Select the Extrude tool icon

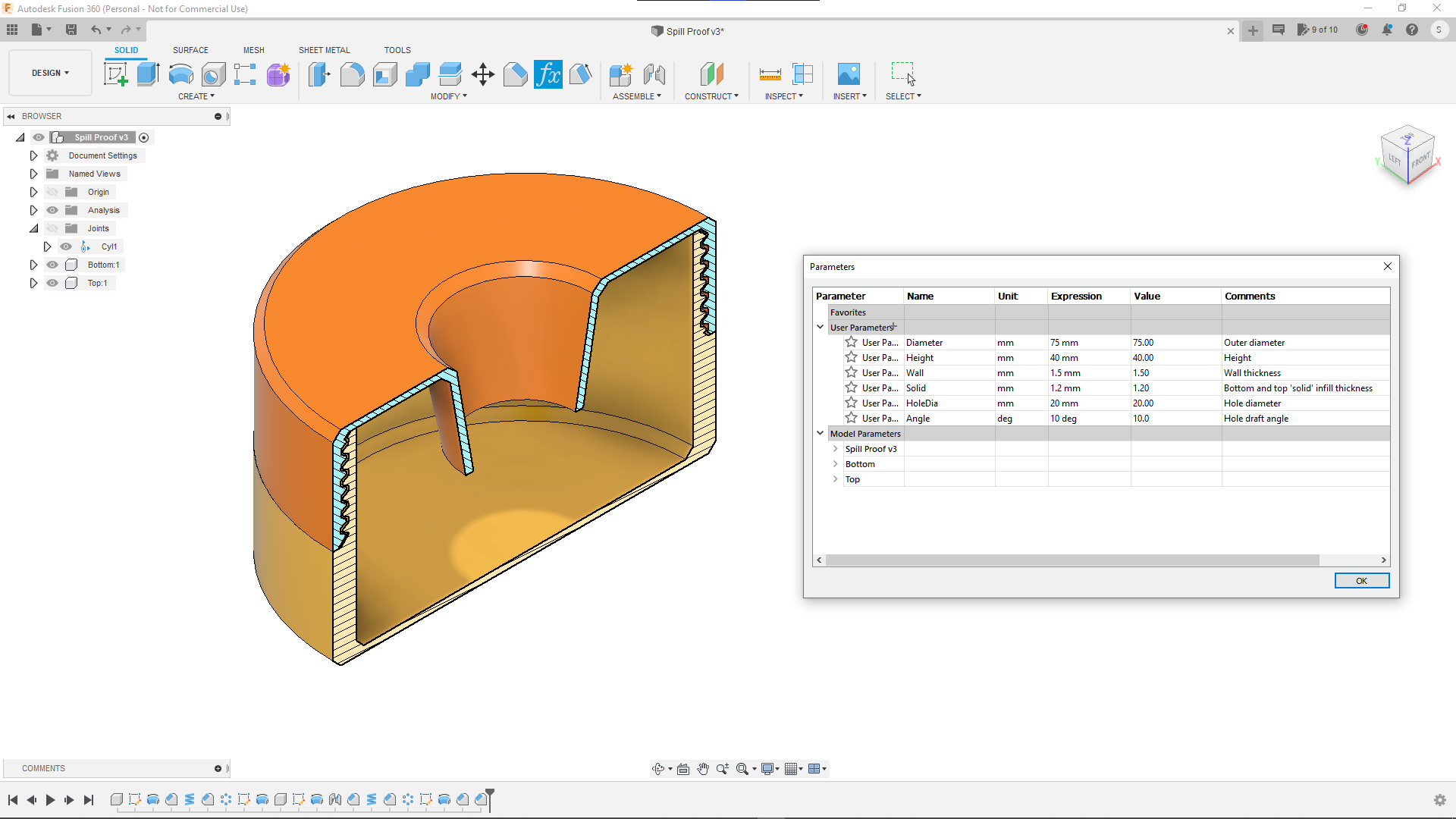148,74
